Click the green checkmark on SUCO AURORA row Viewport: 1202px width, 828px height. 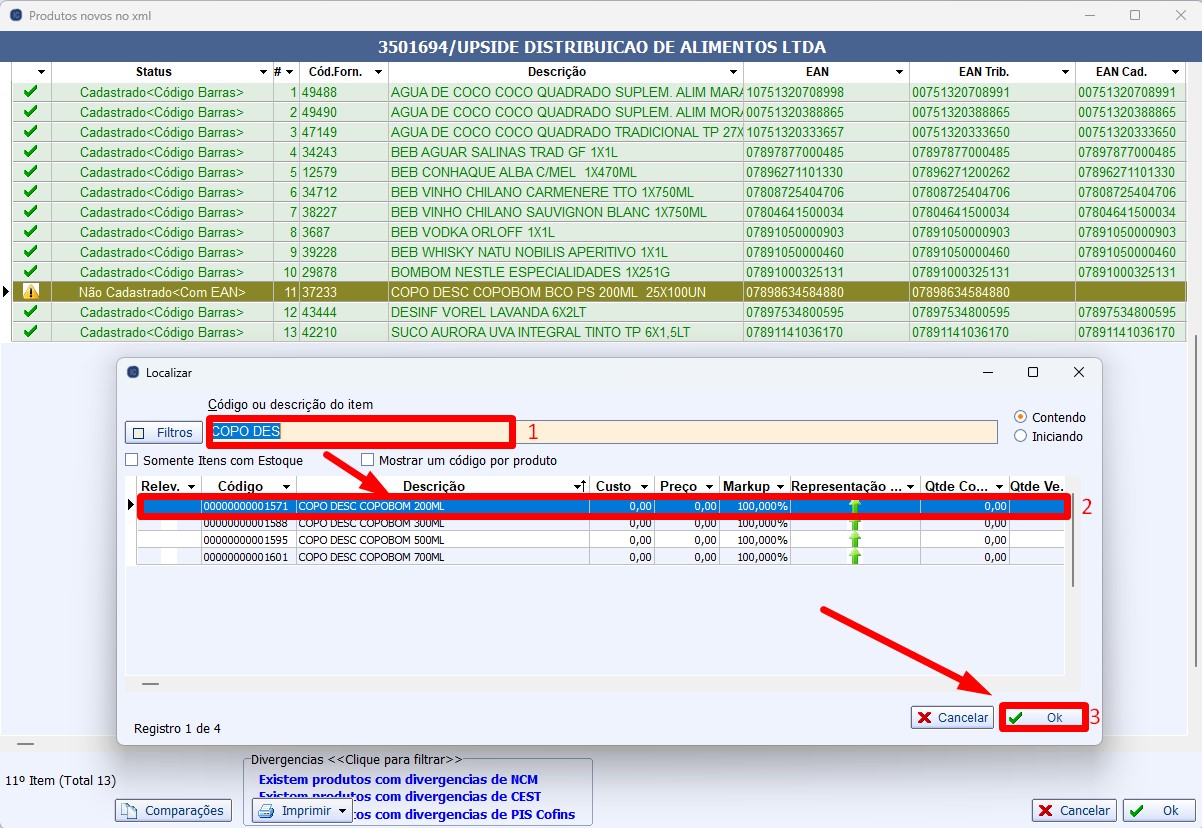31,332
